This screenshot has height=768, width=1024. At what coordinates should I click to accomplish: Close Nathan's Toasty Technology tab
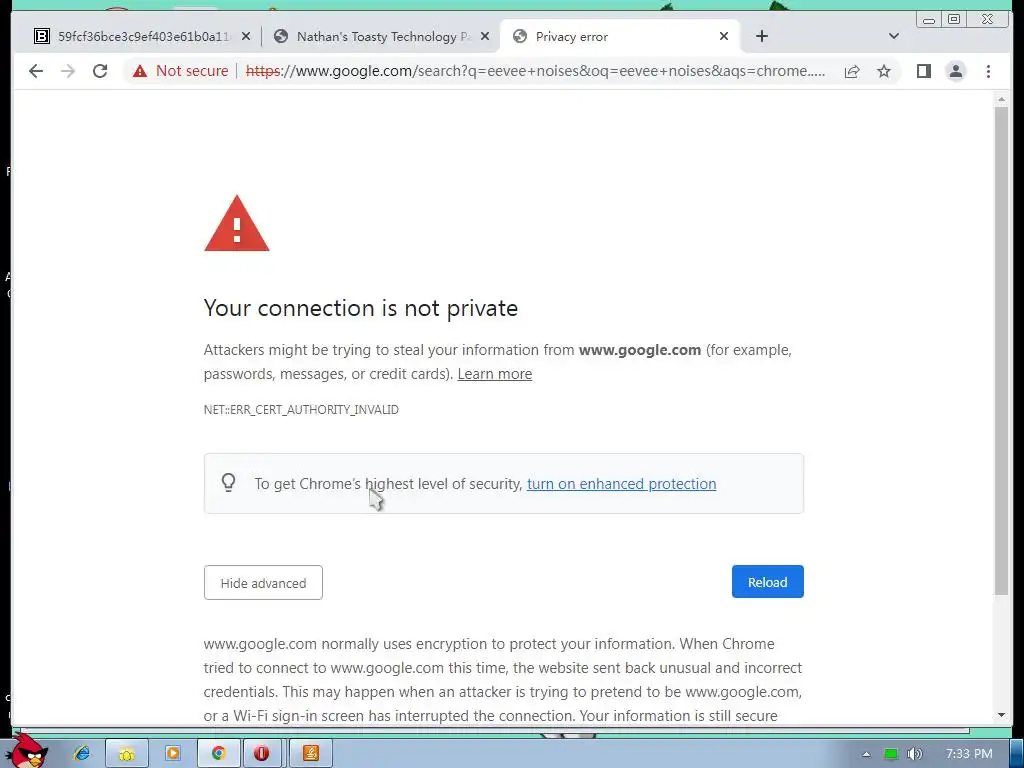pos(485,37)
